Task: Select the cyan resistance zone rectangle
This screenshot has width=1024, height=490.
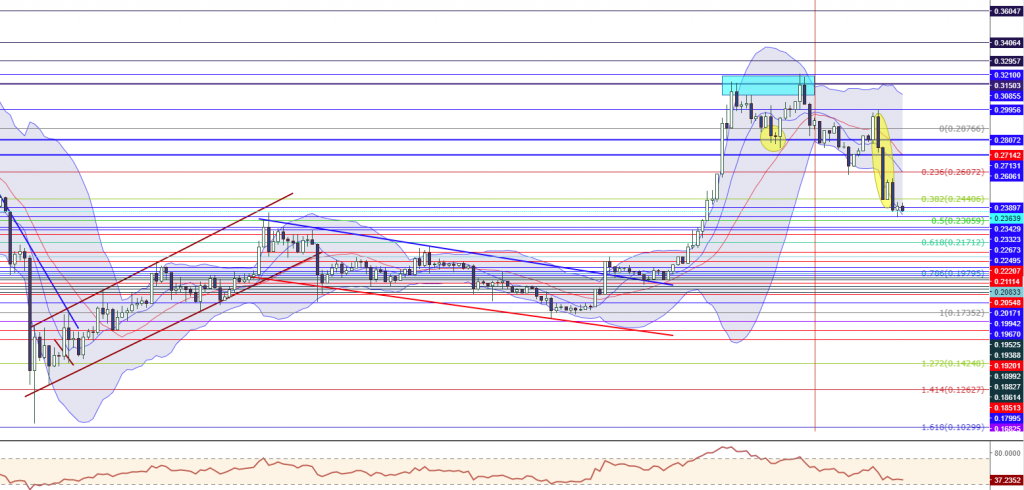Action: point(768,86)
